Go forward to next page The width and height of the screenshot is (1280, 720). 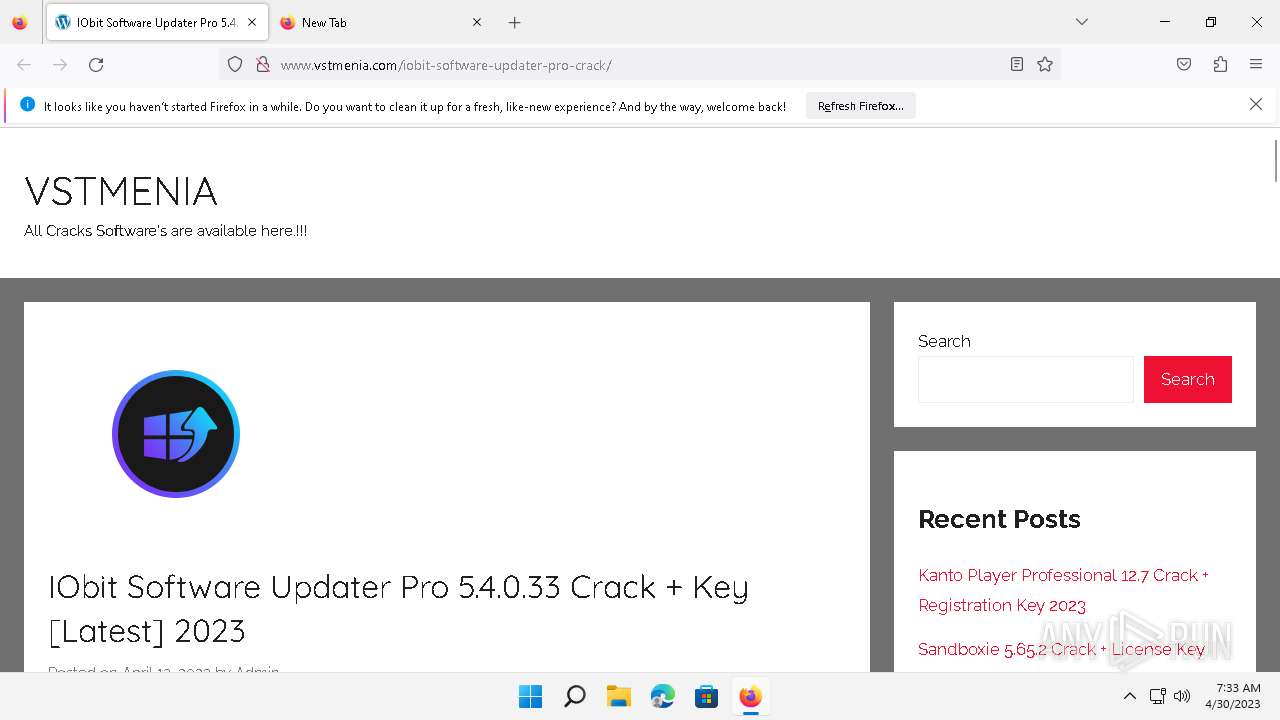pos(60,65)
